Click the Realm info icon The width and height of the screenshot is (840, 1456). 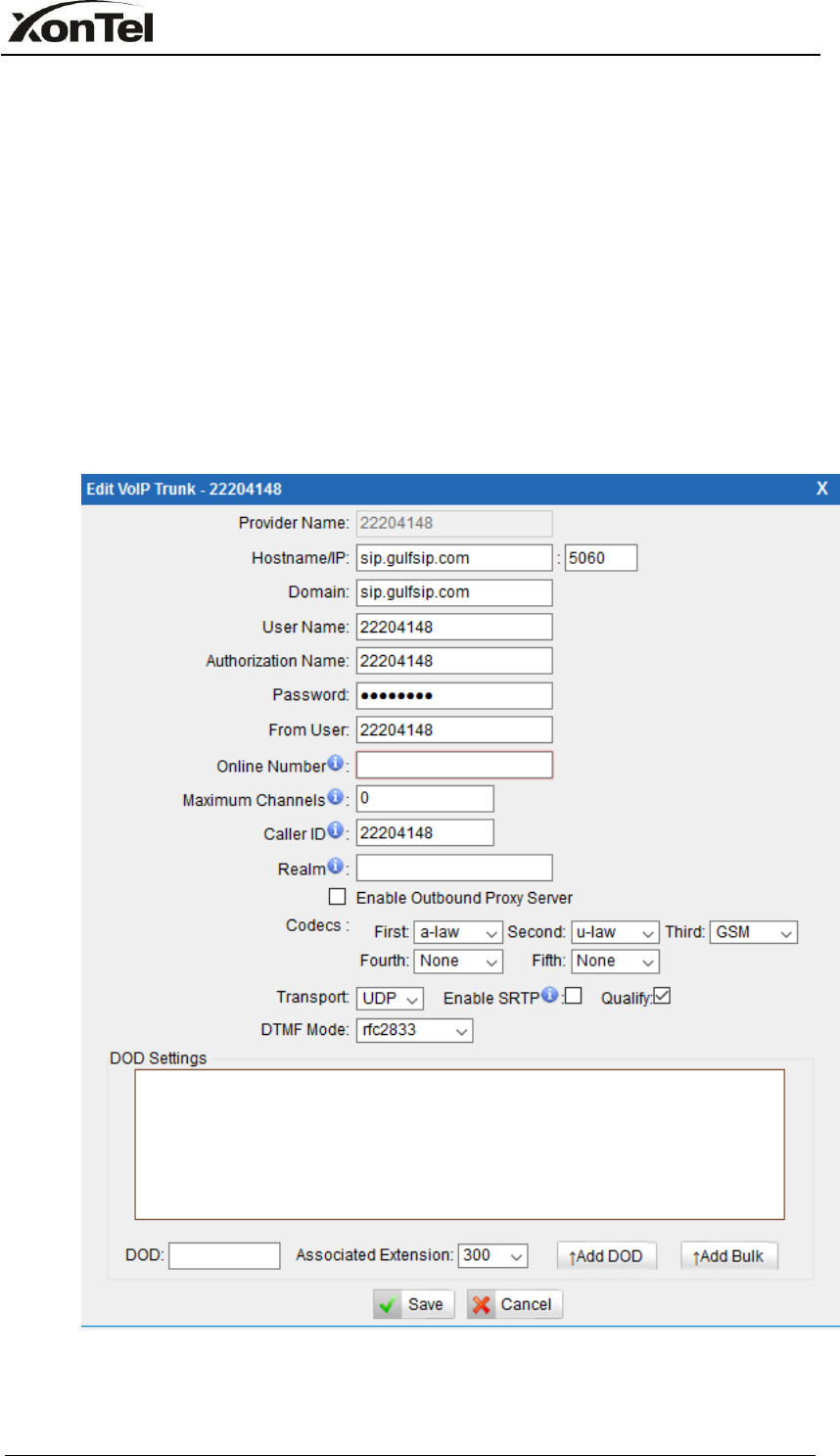point(335,866)
